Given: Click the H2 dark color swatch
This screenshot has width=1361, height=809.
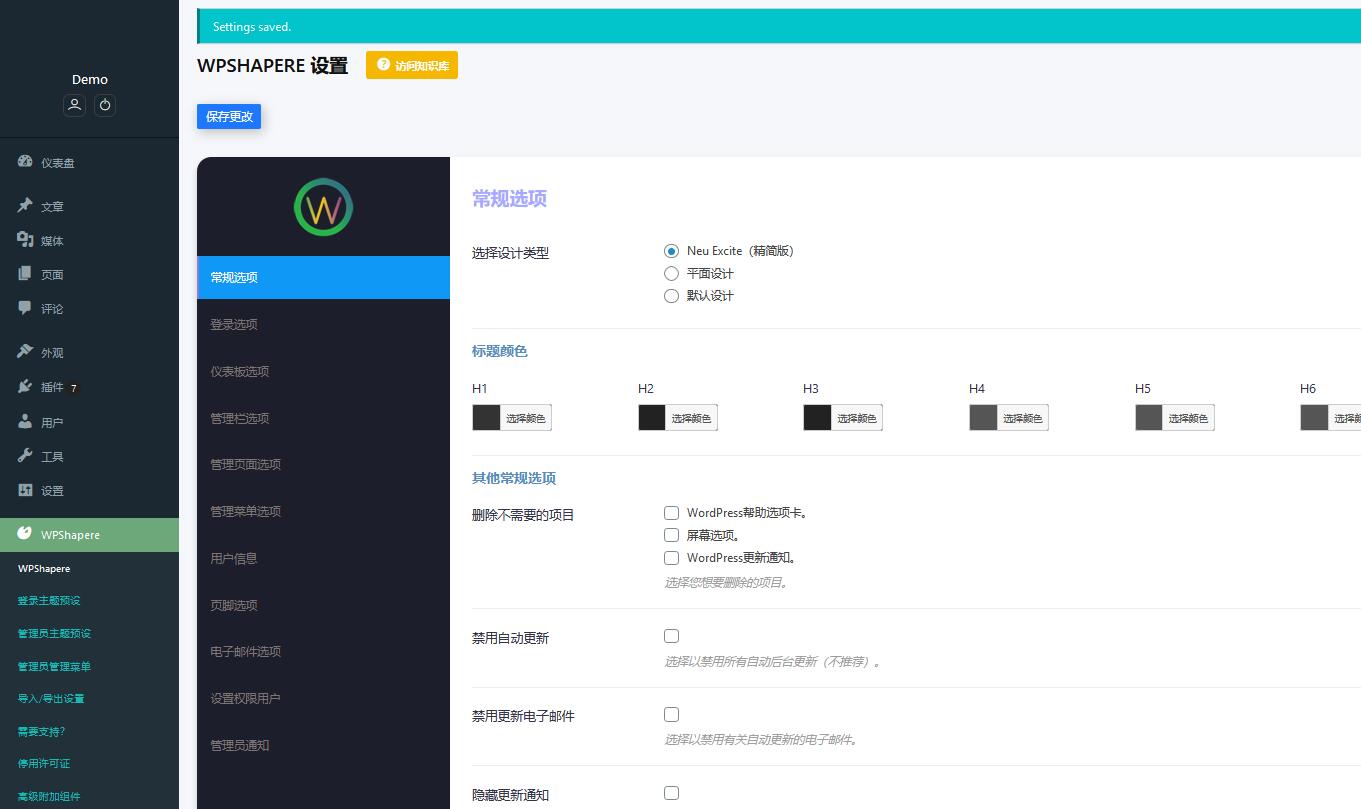Looking at the screenshot, I should tap(652, 418).
